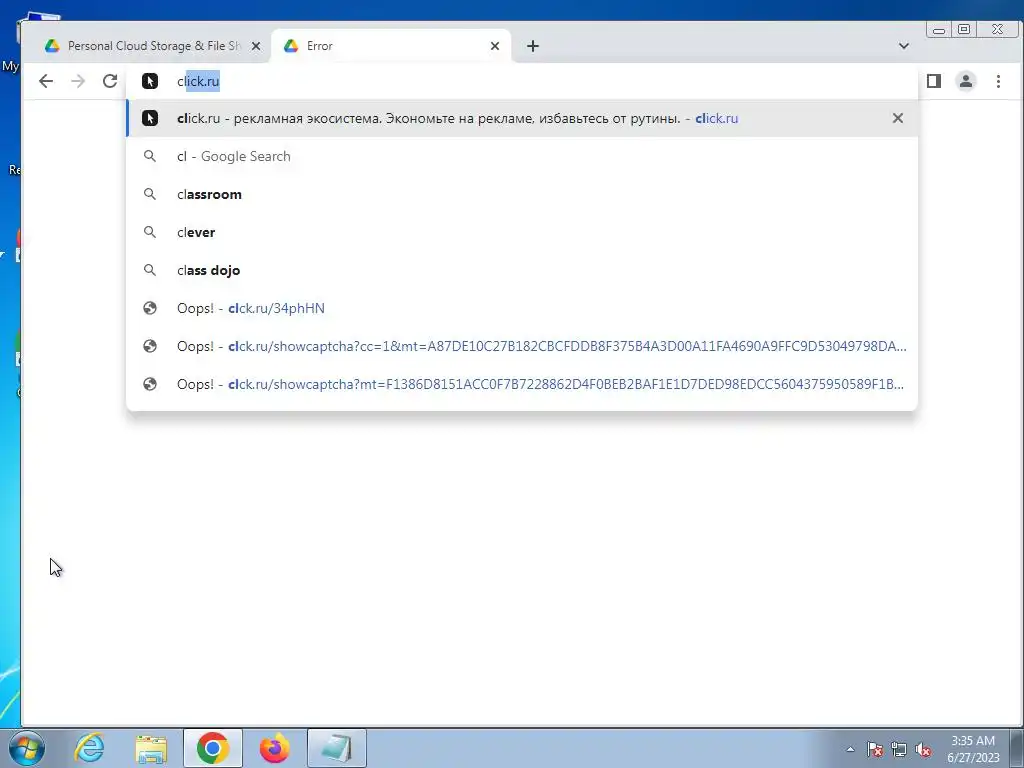The image size is (1024, 768).
Task: Show hidden tray icons arrow
Action: (x=850, y=749)
